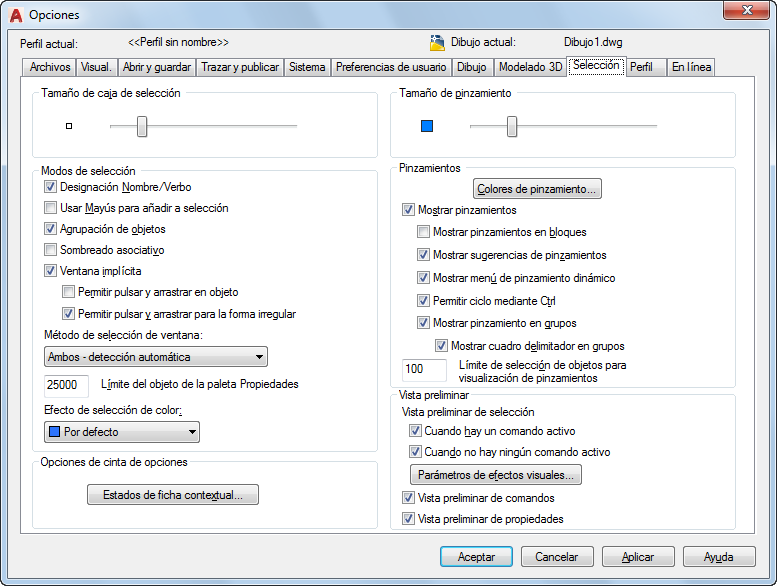The height and width of the screenshot is (586, 777).
Task: Click the Propiedades palette limit field 25000
Action: pyautogui.click(x=66, y=386)
